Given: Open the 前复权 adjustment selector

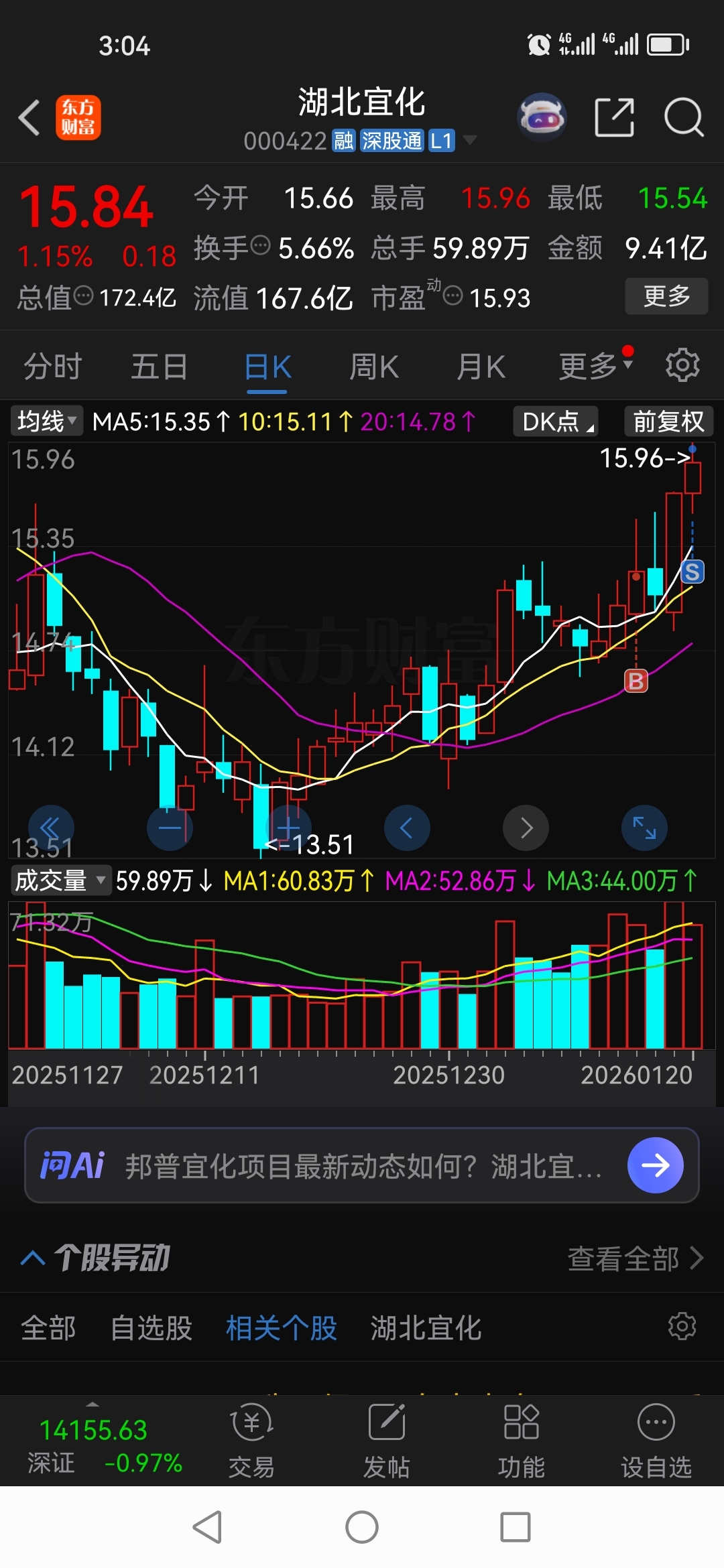Looking at the screenshot, I should 668,421.
